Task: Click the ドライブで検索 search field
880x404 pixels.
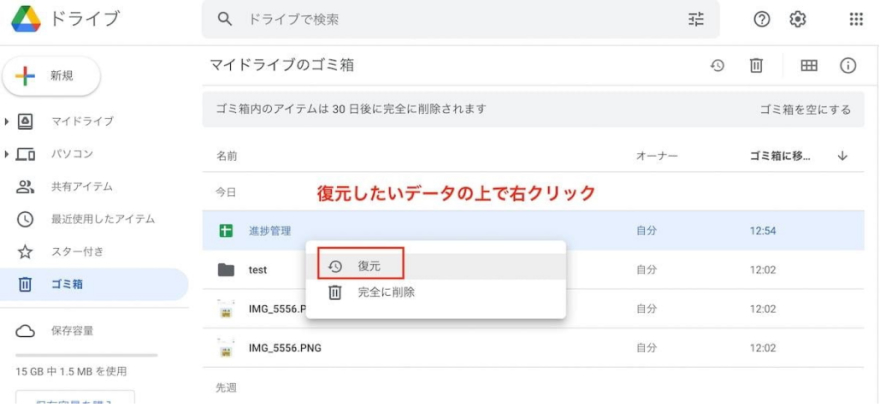Action: [460, 20]
